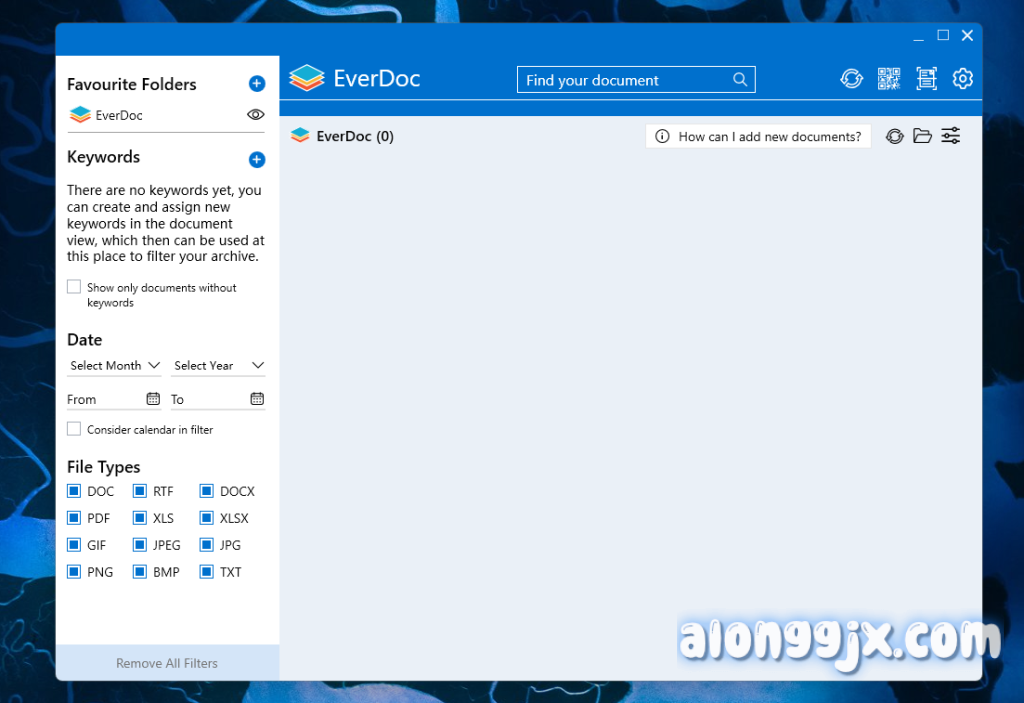1024x703 pixels.
Task: Toggle EverDoc folder visibility eye
Action: 255,115
